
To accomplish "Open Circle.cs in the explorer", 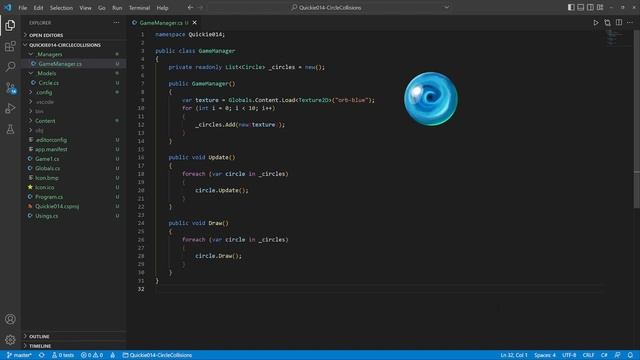I will pos(73,83).
